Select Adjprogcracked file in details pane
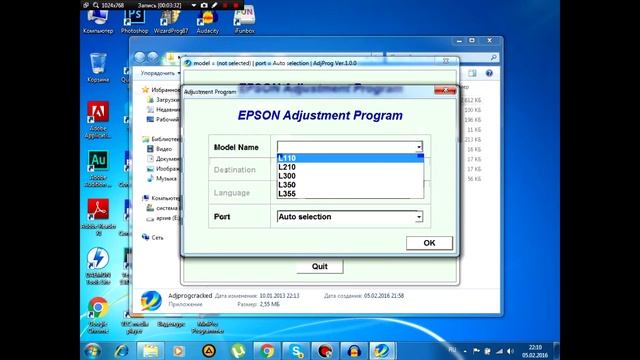 pos(190,296)
